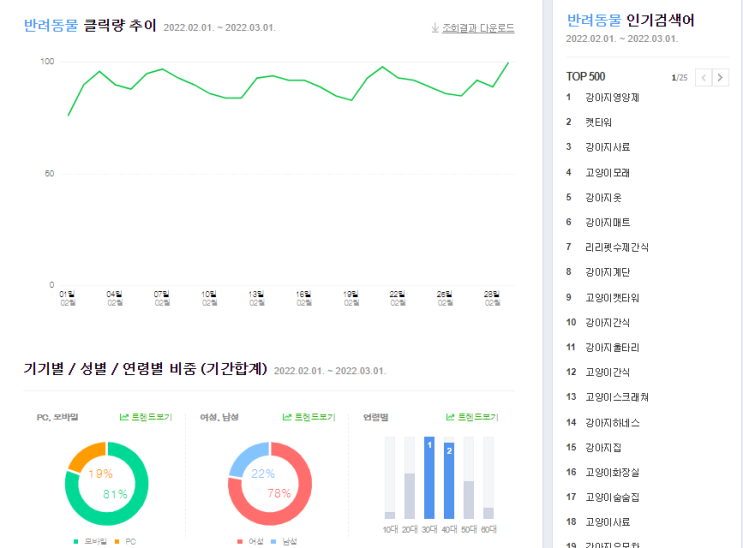743x548 pixels.
Task: Click the click-trend line peak at chart end
Action: (508, 63)
